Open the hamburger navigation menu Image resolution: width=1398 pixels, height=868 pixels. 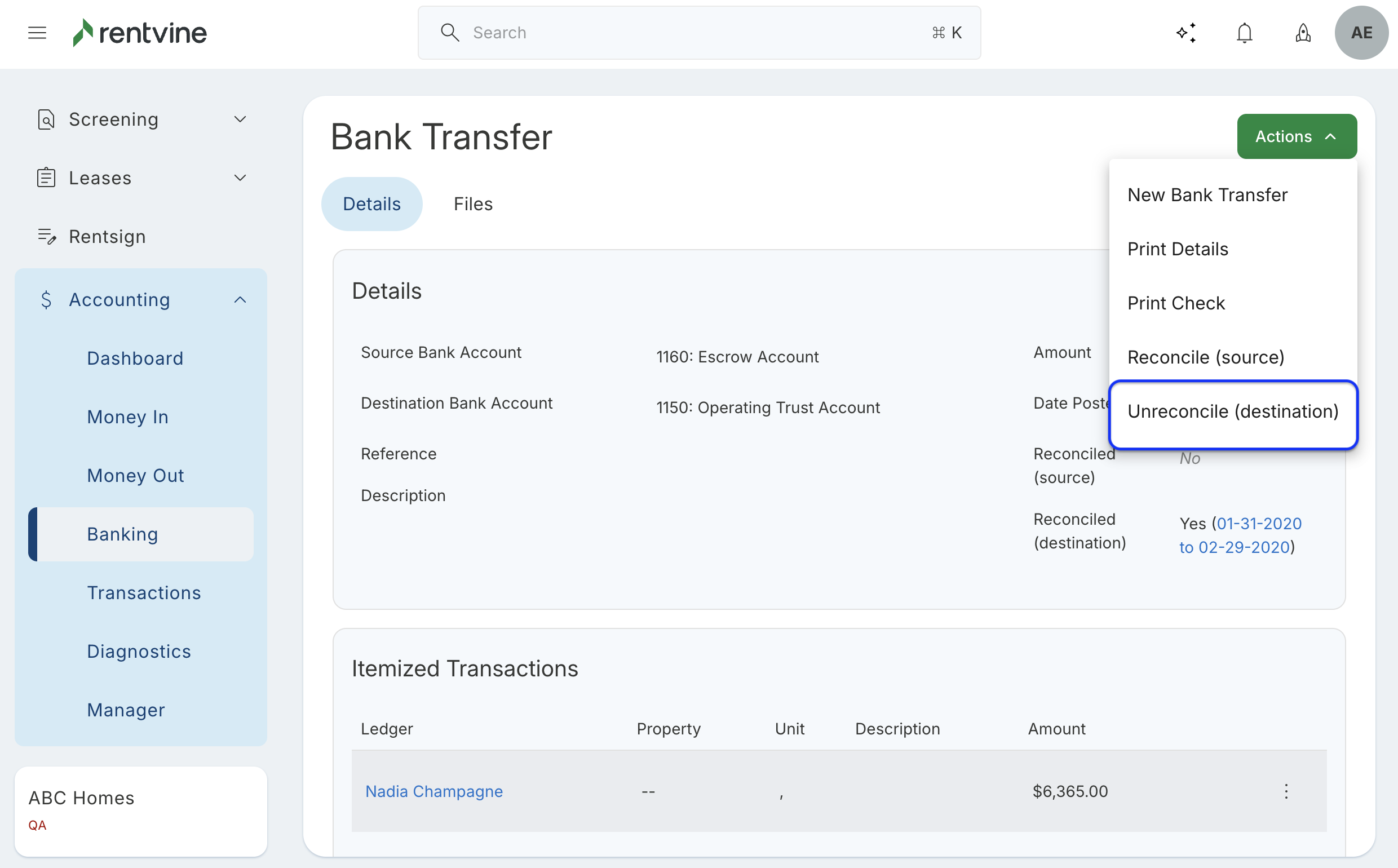click(37, 33)
